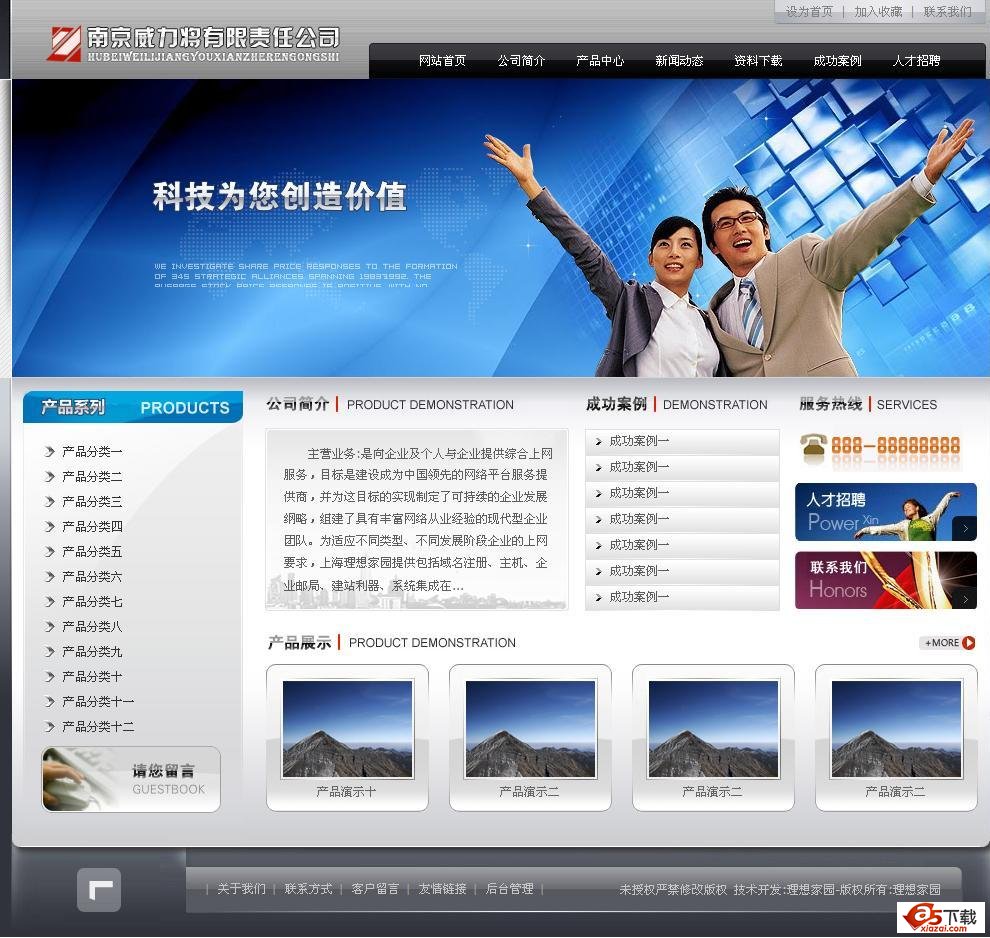The height and width of the screenshot is (938, 990).
Task: Open 资料下载 navigation item
Action: tap(758, 61)
